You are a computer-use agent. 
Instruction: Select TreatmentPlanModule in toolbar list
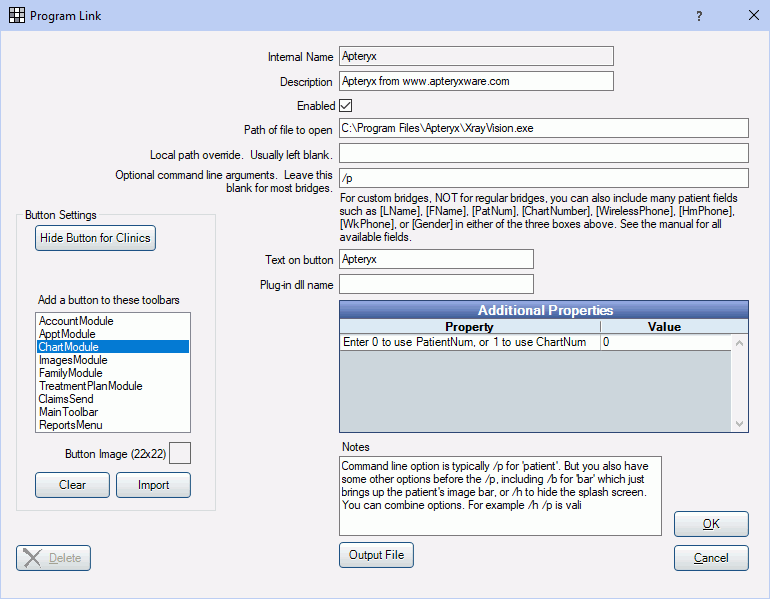[x=113, y=386]
